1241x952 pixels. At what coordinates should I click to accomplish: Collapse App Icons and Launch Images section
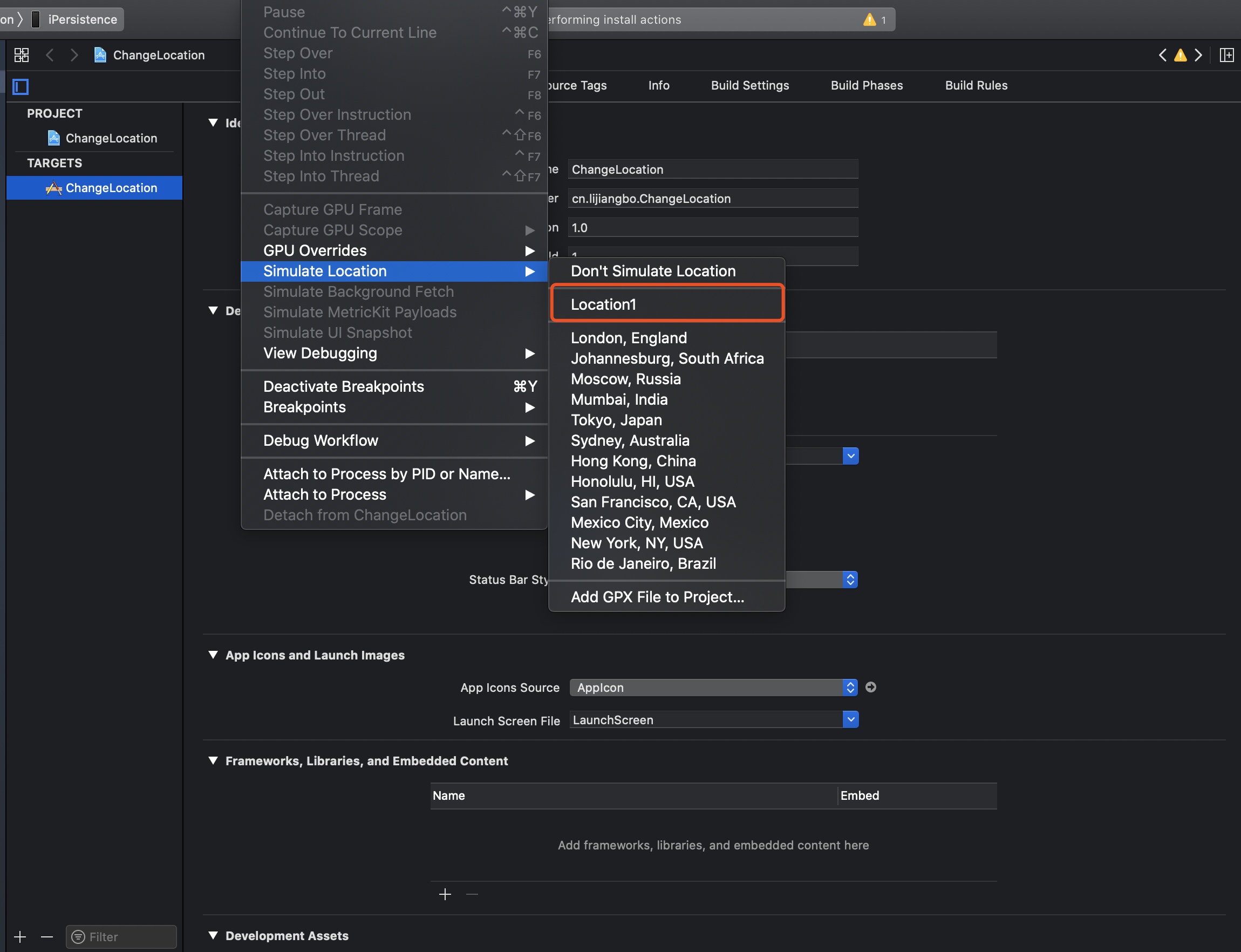[x=213, y=655]
